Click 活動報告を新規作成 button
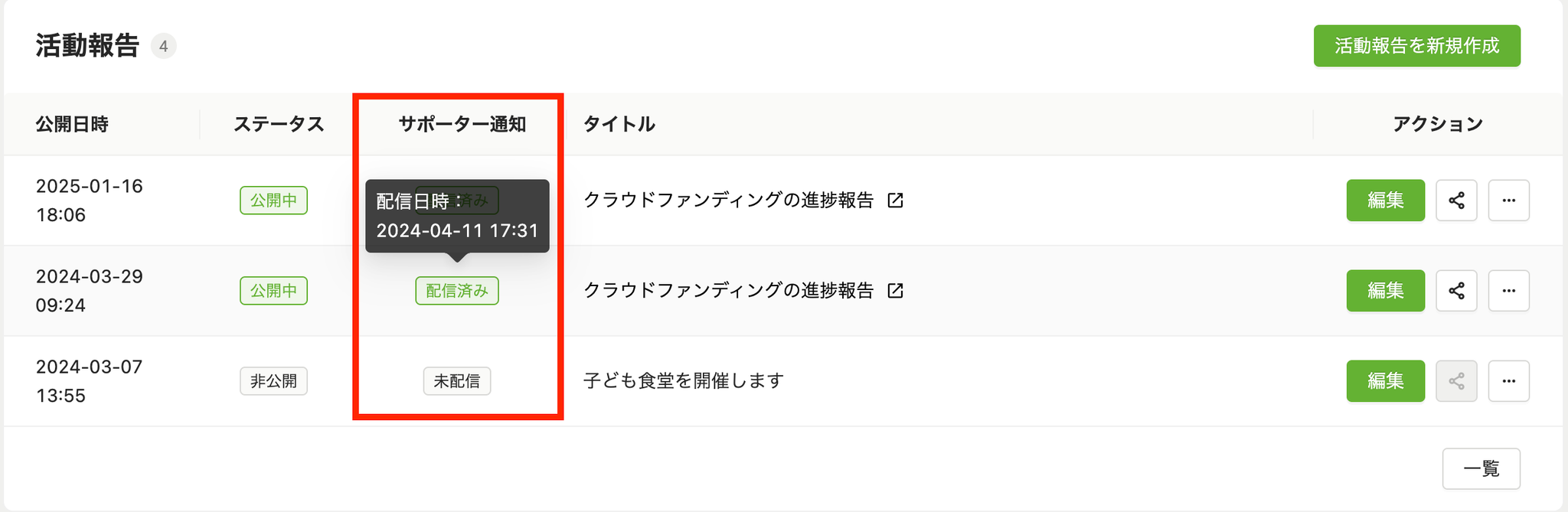Screen dimensions: 1568x512 [1416, 46]
